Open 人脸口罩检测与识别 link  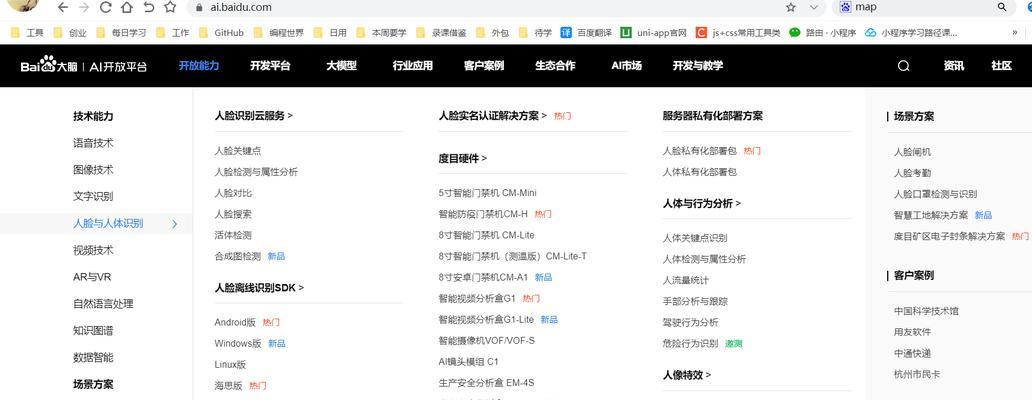coord(935,194)
